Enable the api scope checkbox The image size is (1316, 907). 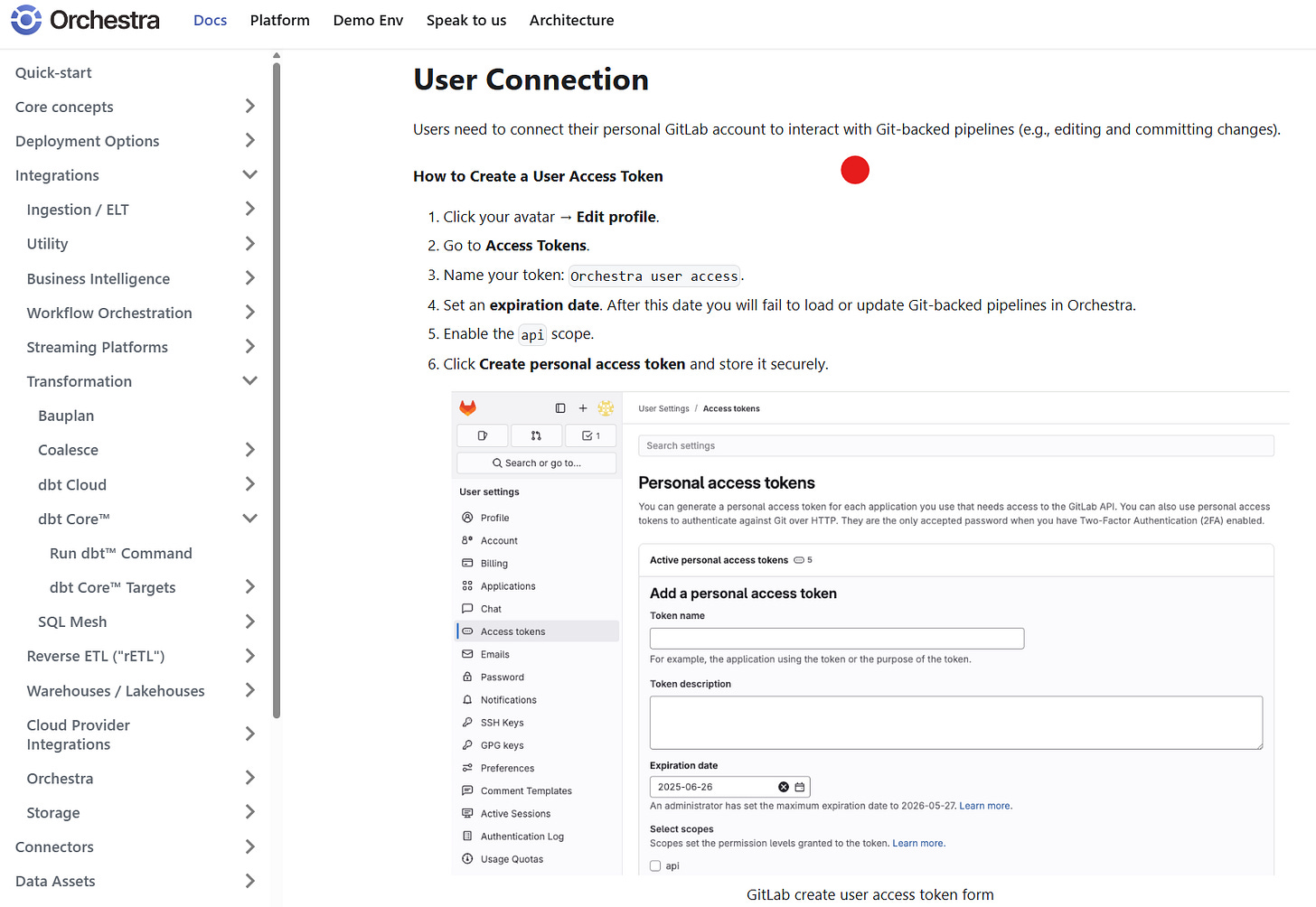click(655, 865)
